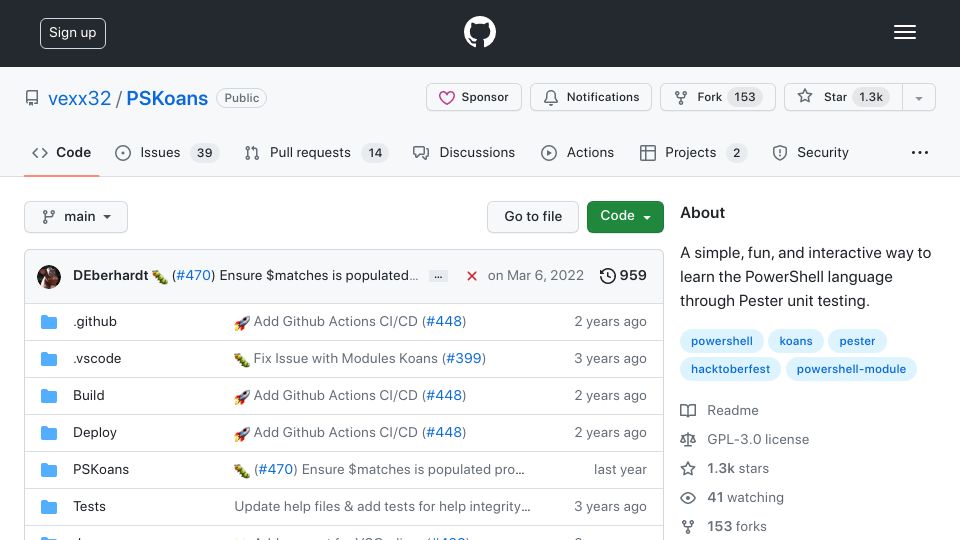Open pull request #470 in latest commit header
This screenshot has height=540, width=960.
tap(193, 276)
